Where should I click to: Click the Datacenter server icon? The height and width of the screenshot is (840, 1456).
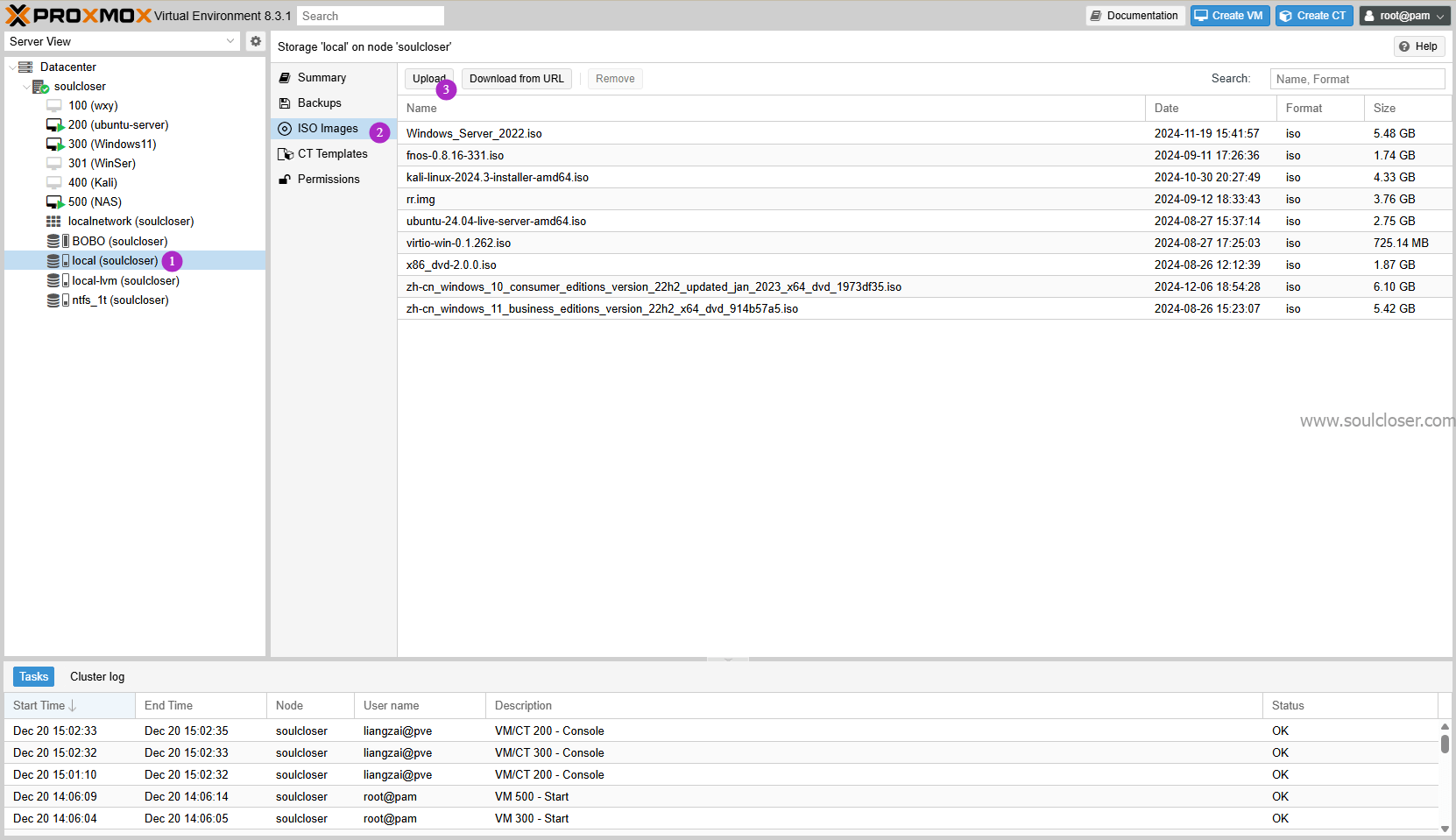pyautogui.click(x=25, y=67)
